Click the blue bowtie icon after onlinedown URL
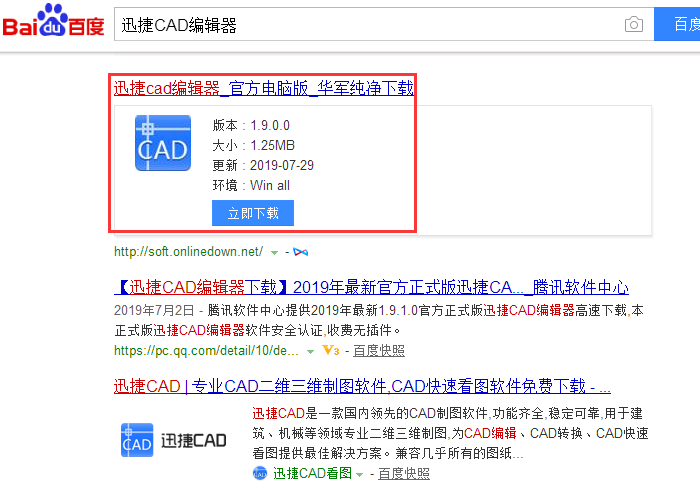This screenshot has height=490, width=700. click(300, 252)
